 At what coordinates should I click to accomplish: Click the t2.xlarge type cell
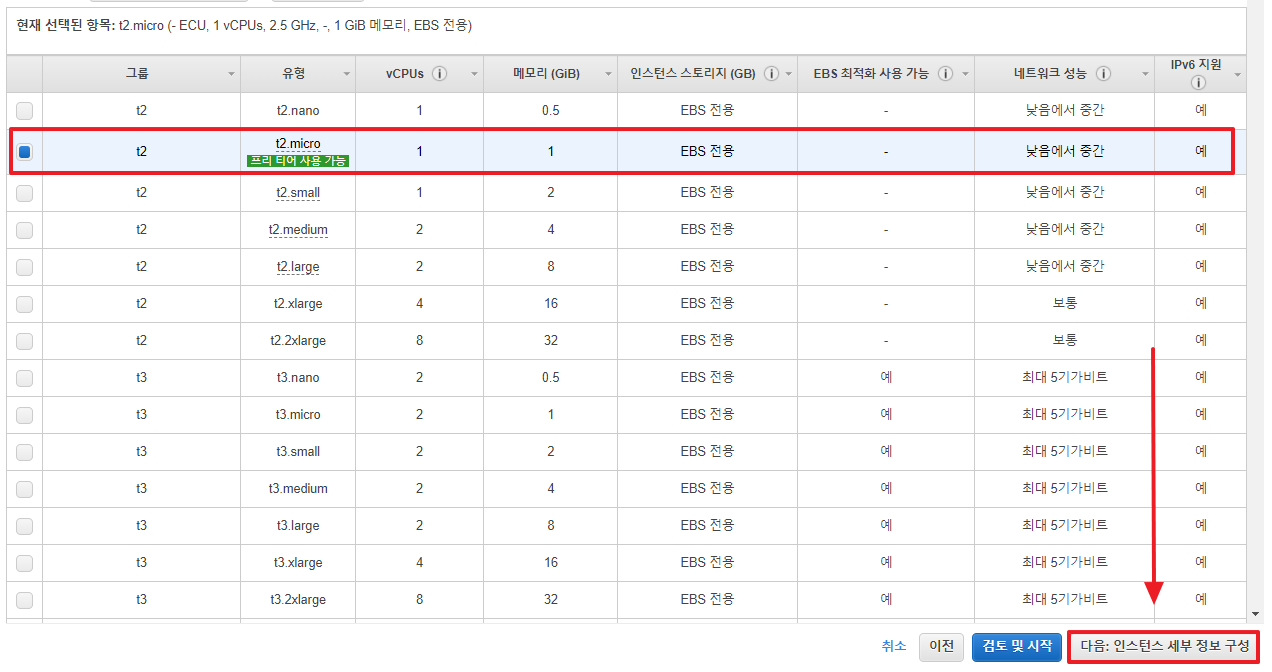coord(298,304)
